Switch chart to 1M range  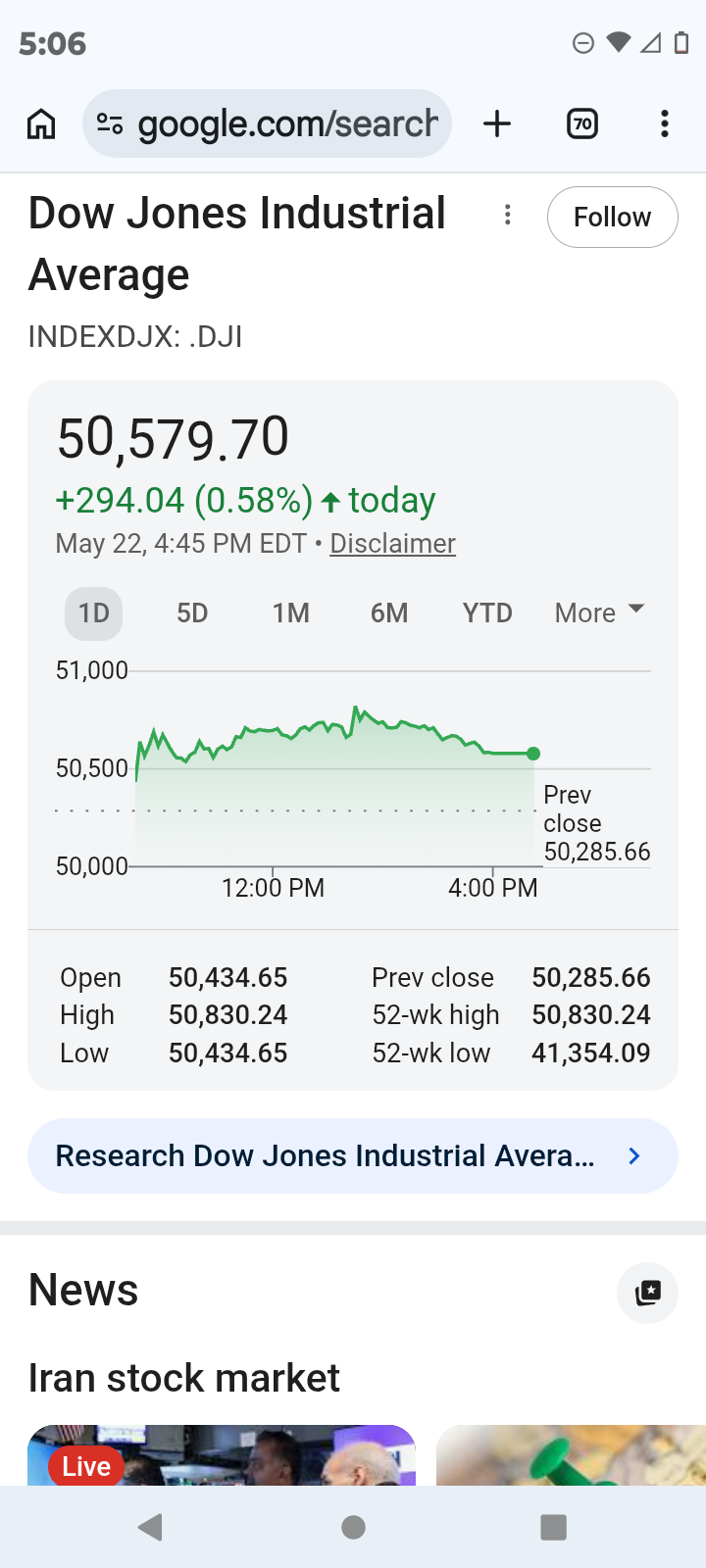tap(291, 613)
